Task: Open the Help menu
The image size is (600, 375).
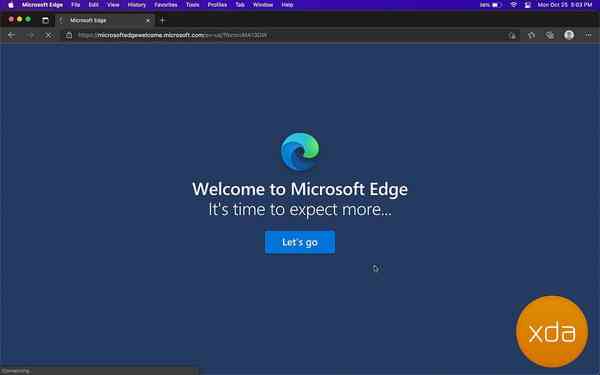Action: (x=287, y=5)
